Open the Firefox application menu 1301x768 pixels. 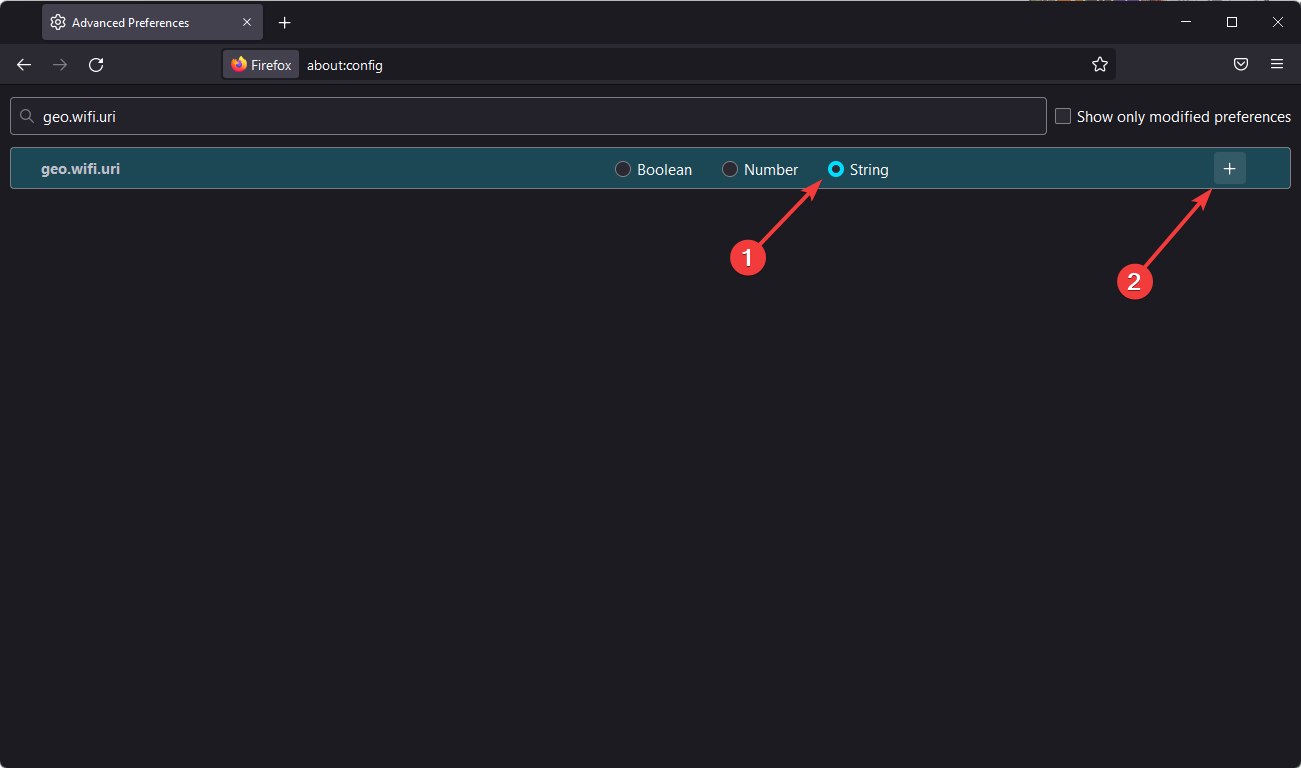pyautogui.click(x=1277, y=64)
